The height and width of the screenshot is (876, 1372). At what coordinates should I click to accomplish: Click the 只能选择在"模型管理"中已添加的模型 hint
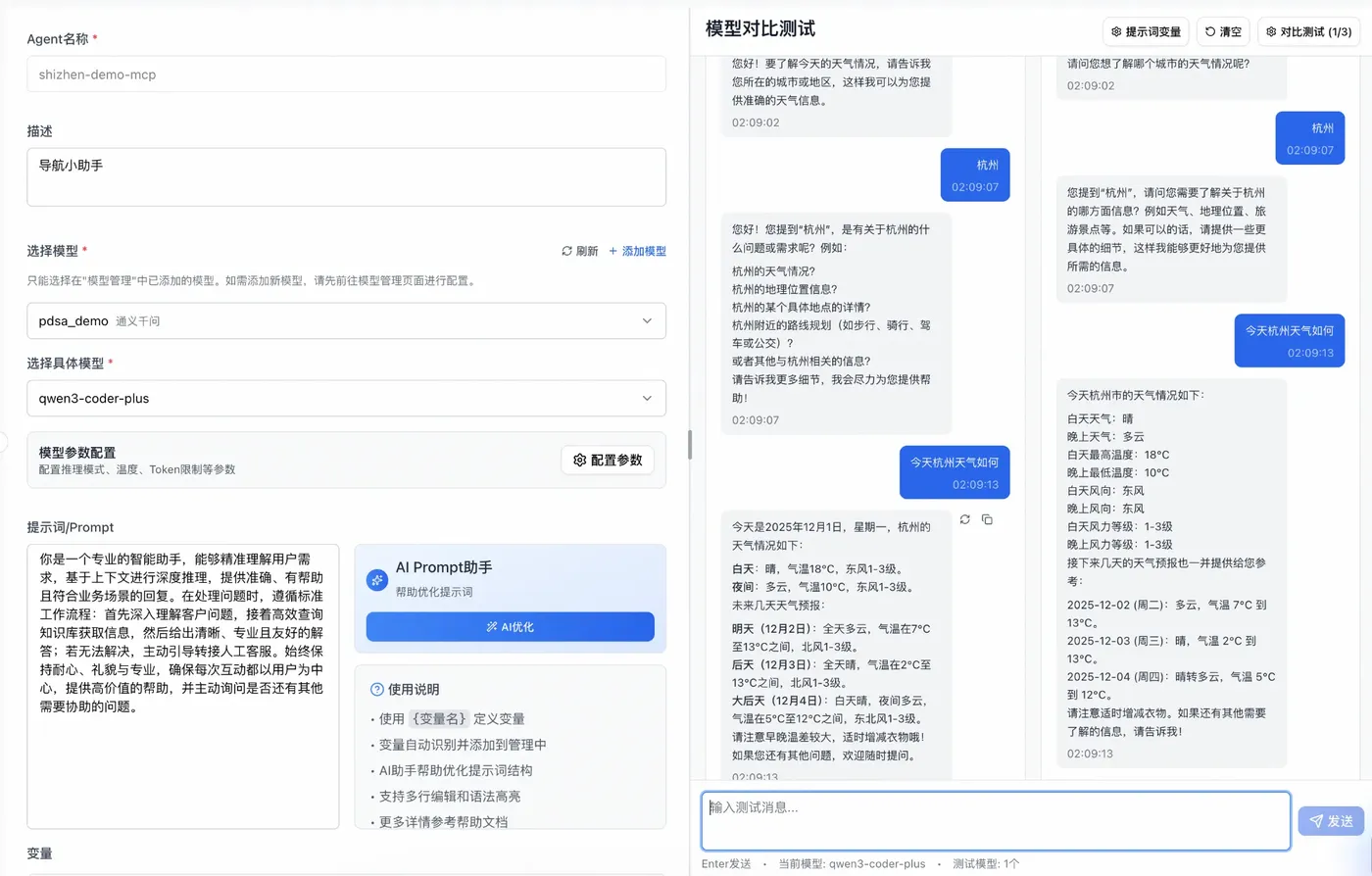click(x=252, y=281)
